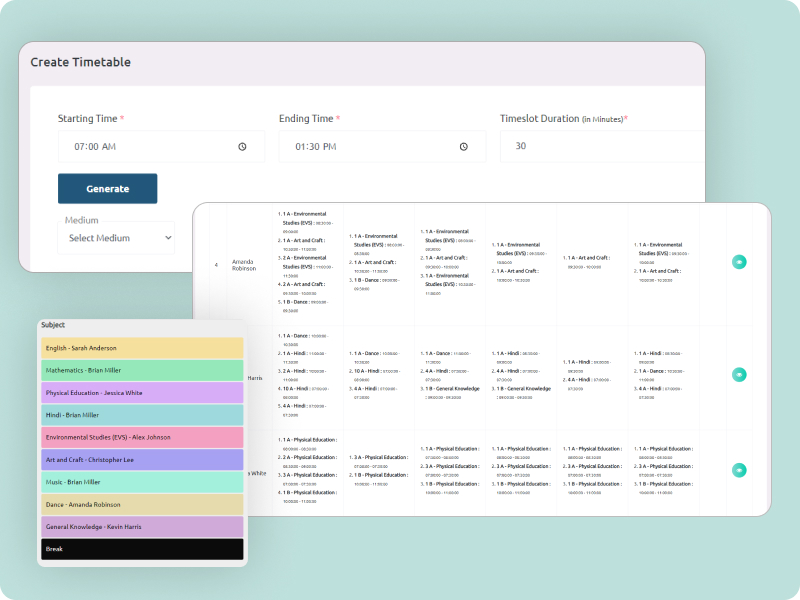Select the Environmental Studies (EVS) - Alex Johnson subject
This screenshot has height=600, width=800.
click(x=141, y=437)
